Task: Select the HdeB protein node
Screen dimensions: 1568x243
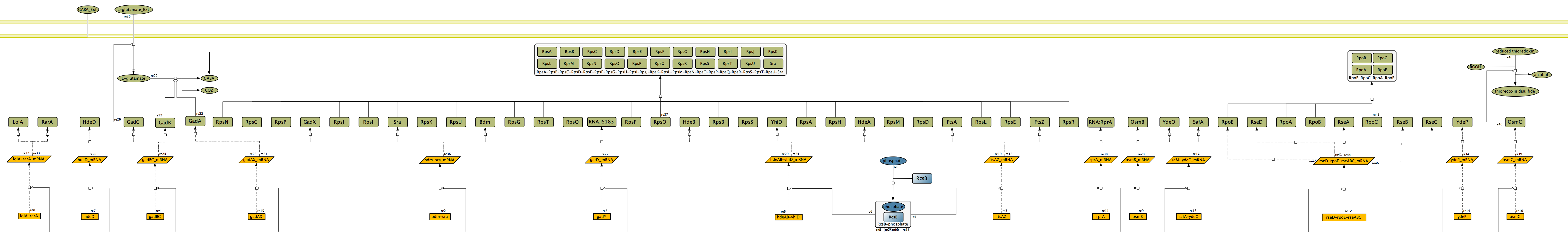Action: 689,122
